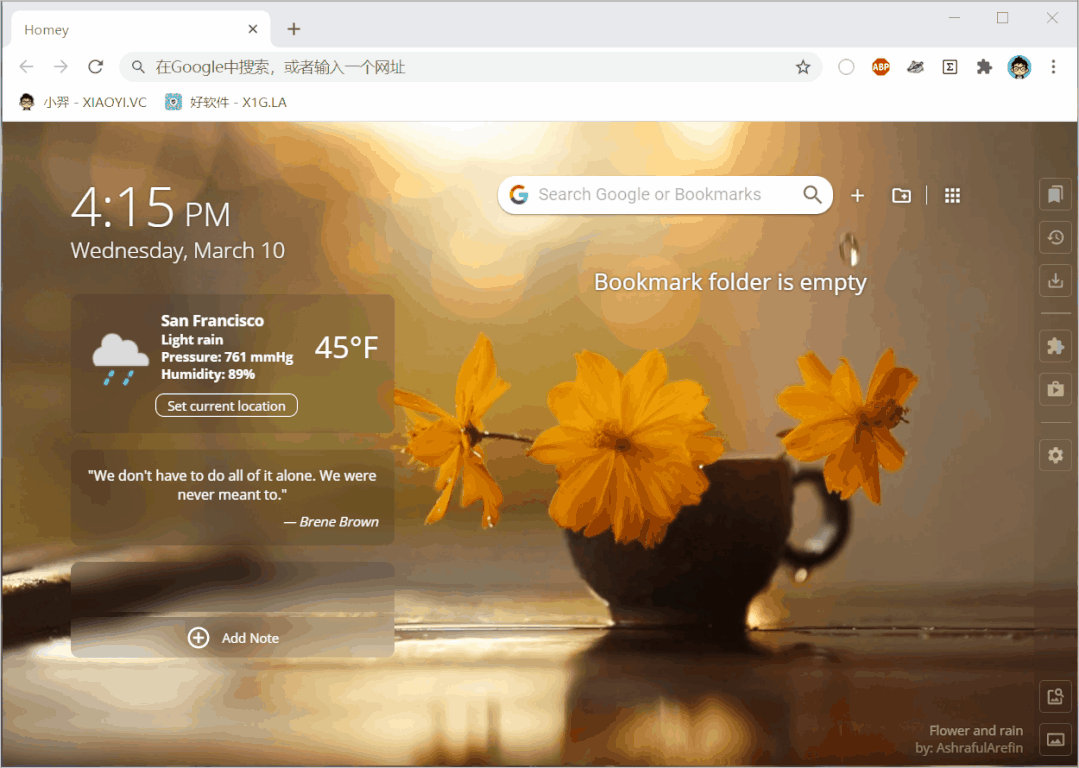Image resolution: width=1079 pixels, height=768 pixels.
Task: Click the Flower and rain photo credit
Action: 976,730
